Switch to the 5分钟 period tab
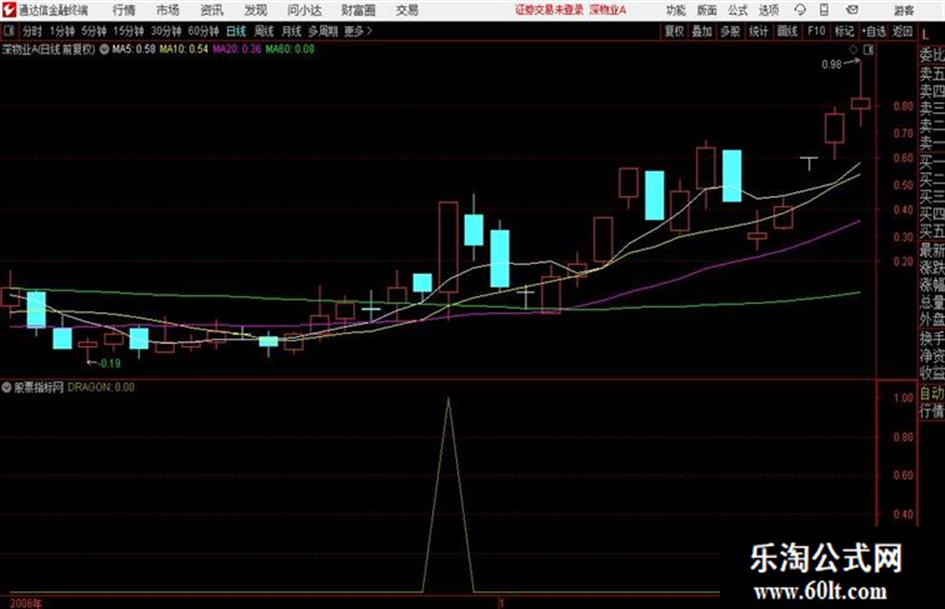The image size is (945, 609). click(x=93, y=31)
